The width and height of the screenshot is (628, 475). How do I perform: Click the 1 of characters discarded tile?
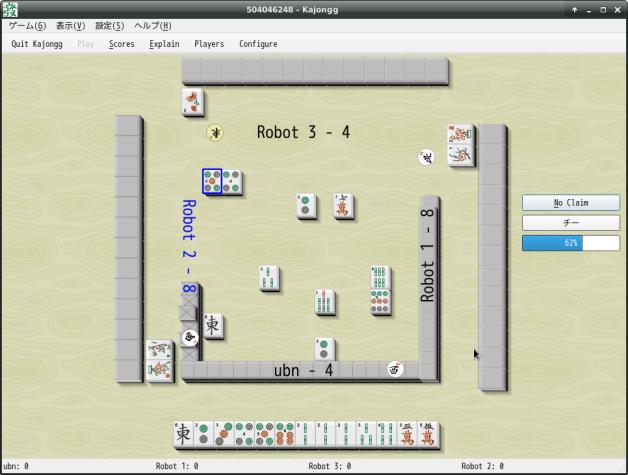[x=344, y=206]
